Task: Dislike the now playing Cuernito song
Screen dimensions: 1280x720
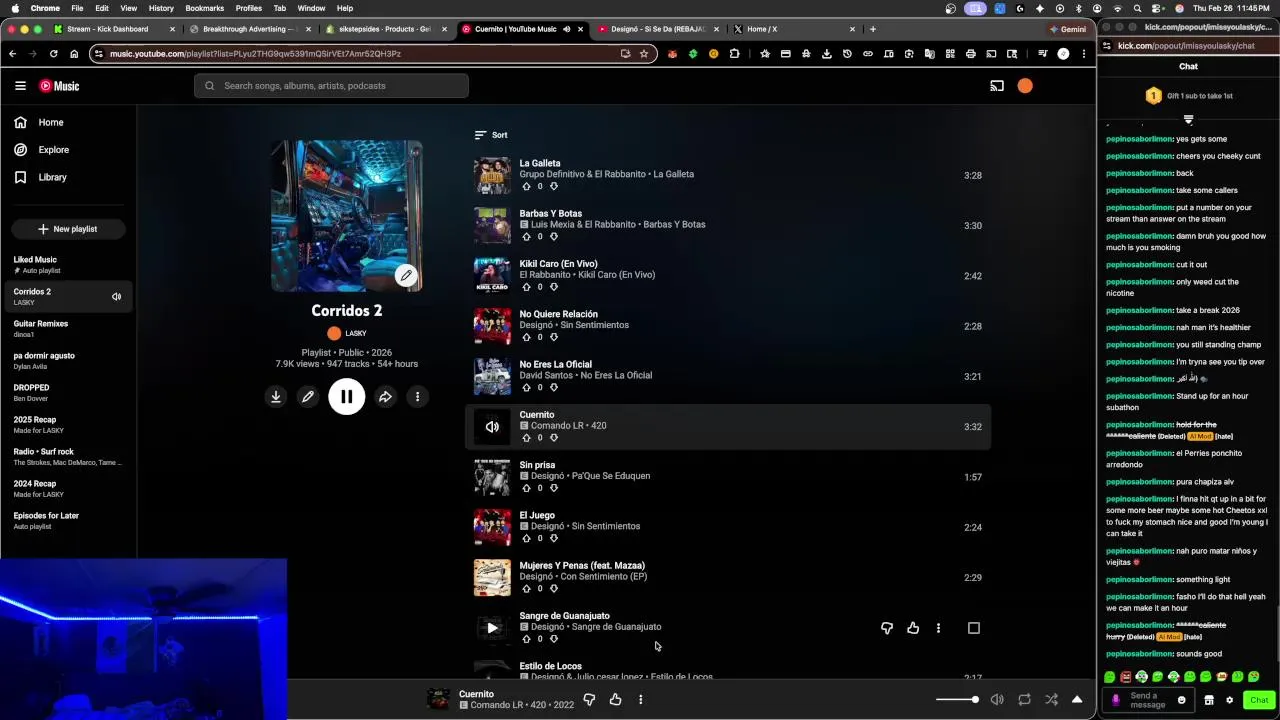Action: click(589, 700)
